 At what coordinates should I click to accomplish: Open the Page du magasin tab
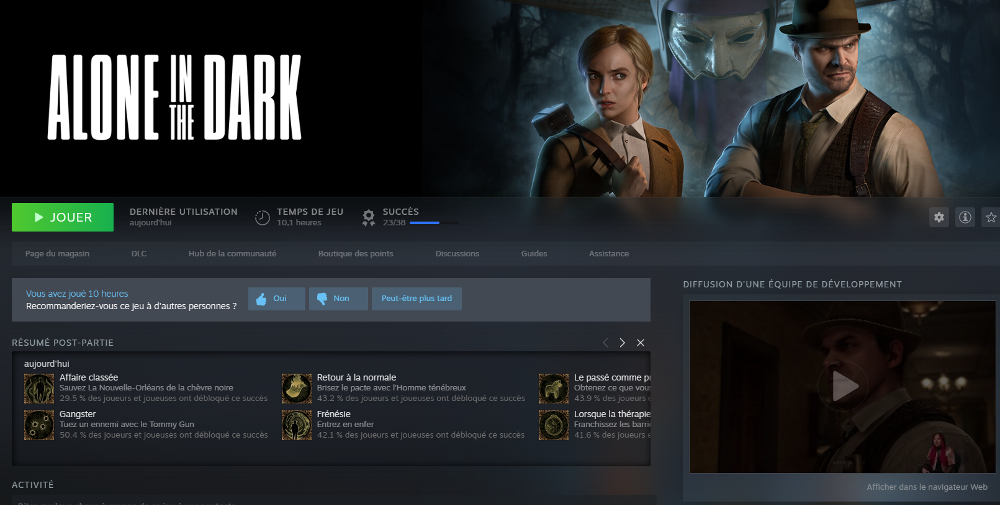pos(57,254)
